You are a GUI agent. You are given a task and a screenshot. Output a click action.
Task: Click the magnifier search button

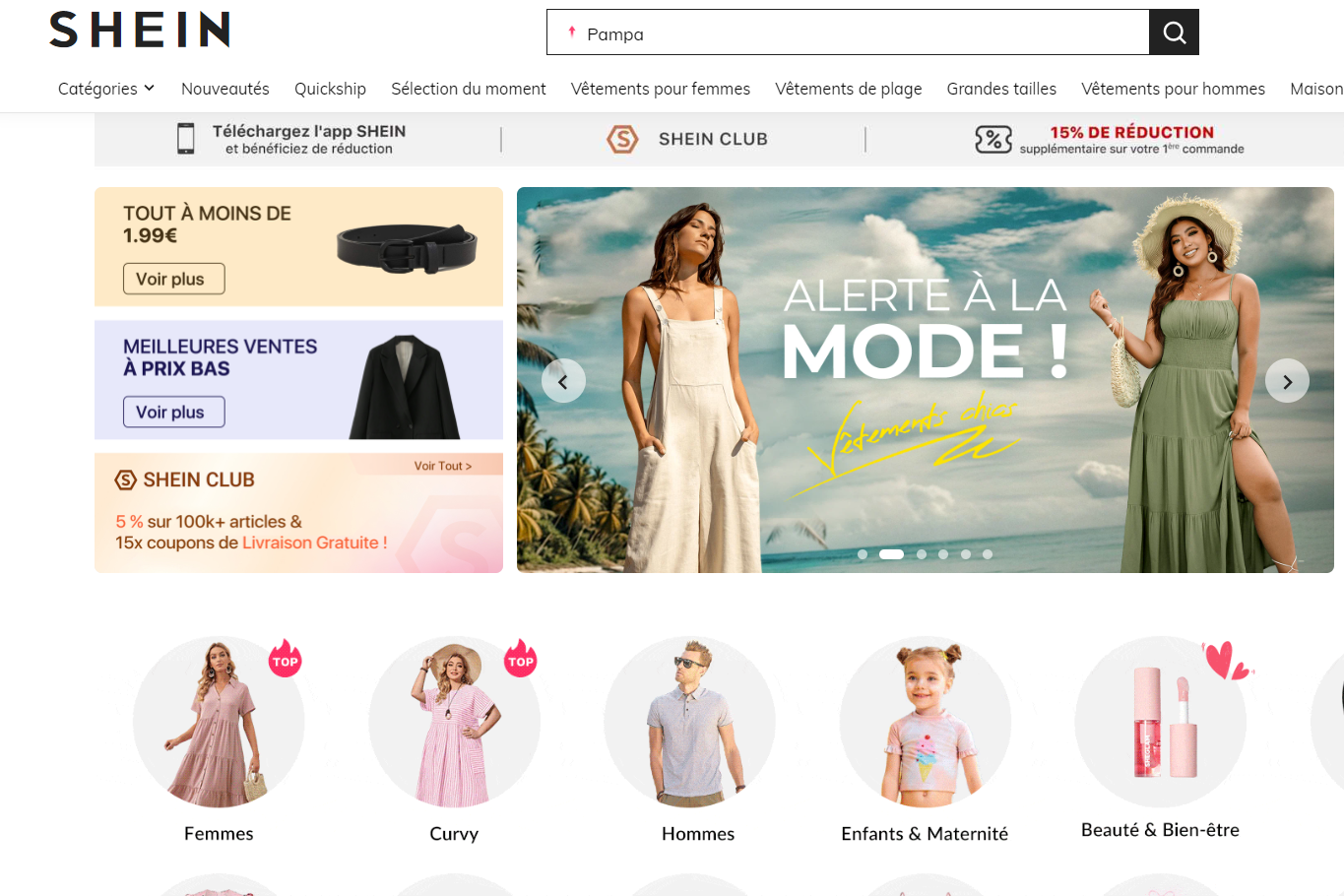[1174, 32]
